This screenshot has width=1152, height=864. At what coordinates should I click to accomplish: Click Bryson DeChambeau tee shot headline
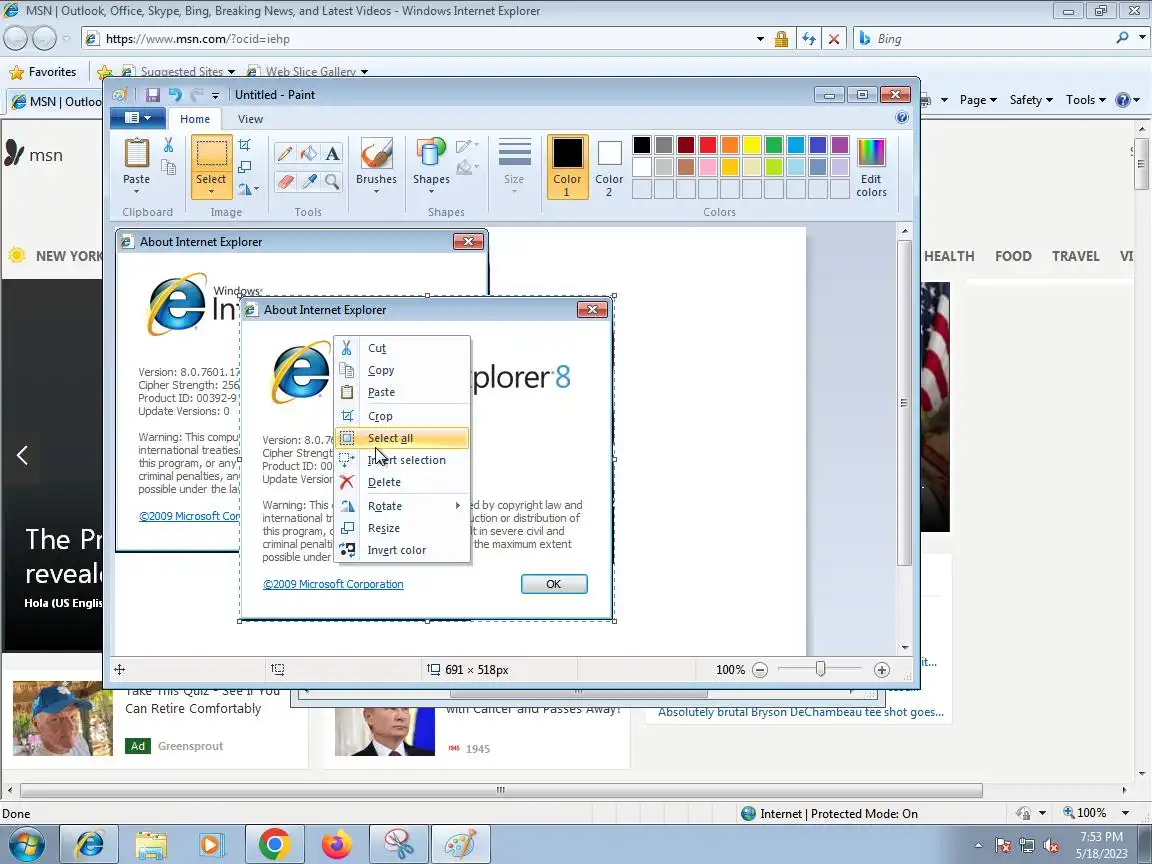tap(801, 712)
